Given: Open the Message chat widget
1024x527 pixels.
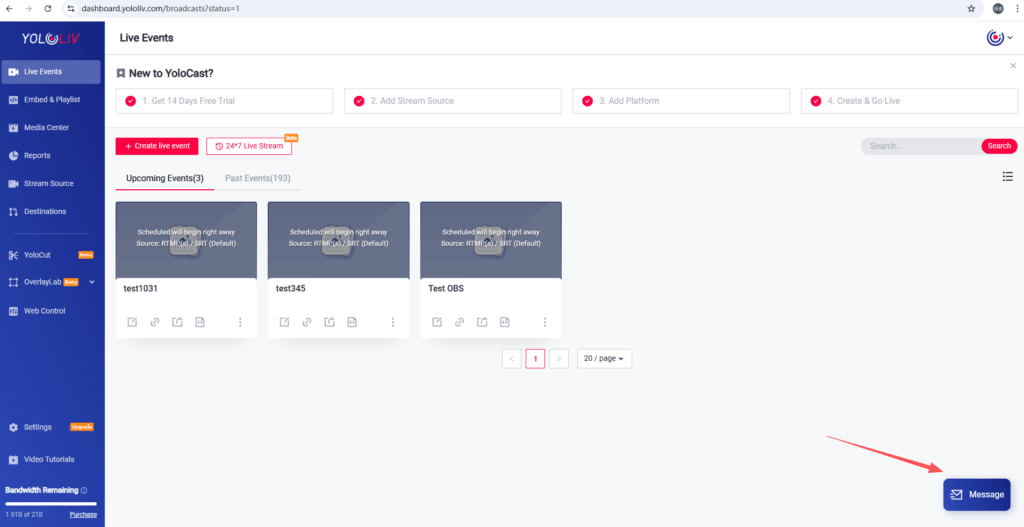Looking at the screenshot, I should [x=976, y=494].
